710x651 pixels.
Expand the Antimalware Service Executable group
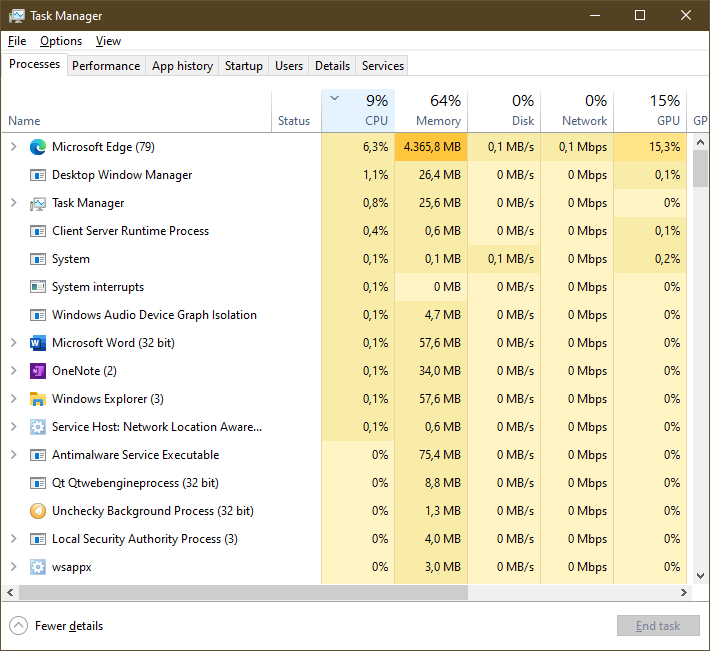tap(14, 455)
